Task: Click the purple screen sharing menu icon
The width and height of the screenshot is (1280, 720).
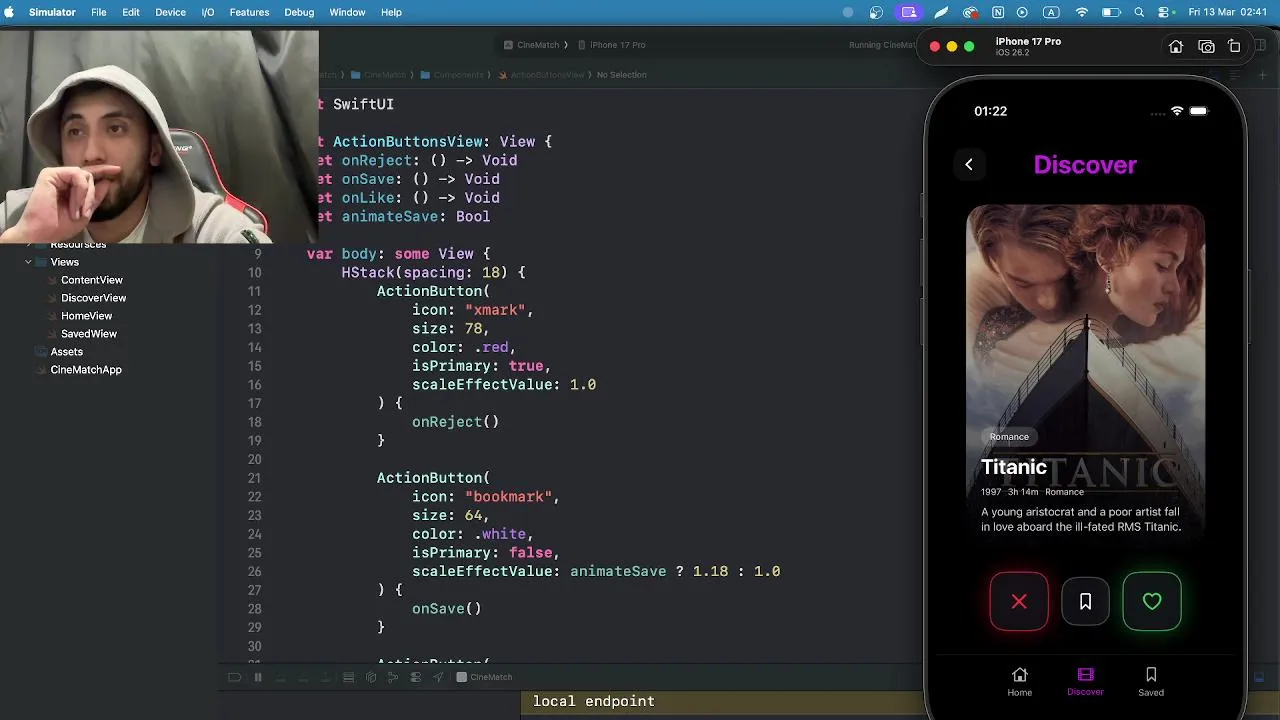Action: tap(908, 12)
